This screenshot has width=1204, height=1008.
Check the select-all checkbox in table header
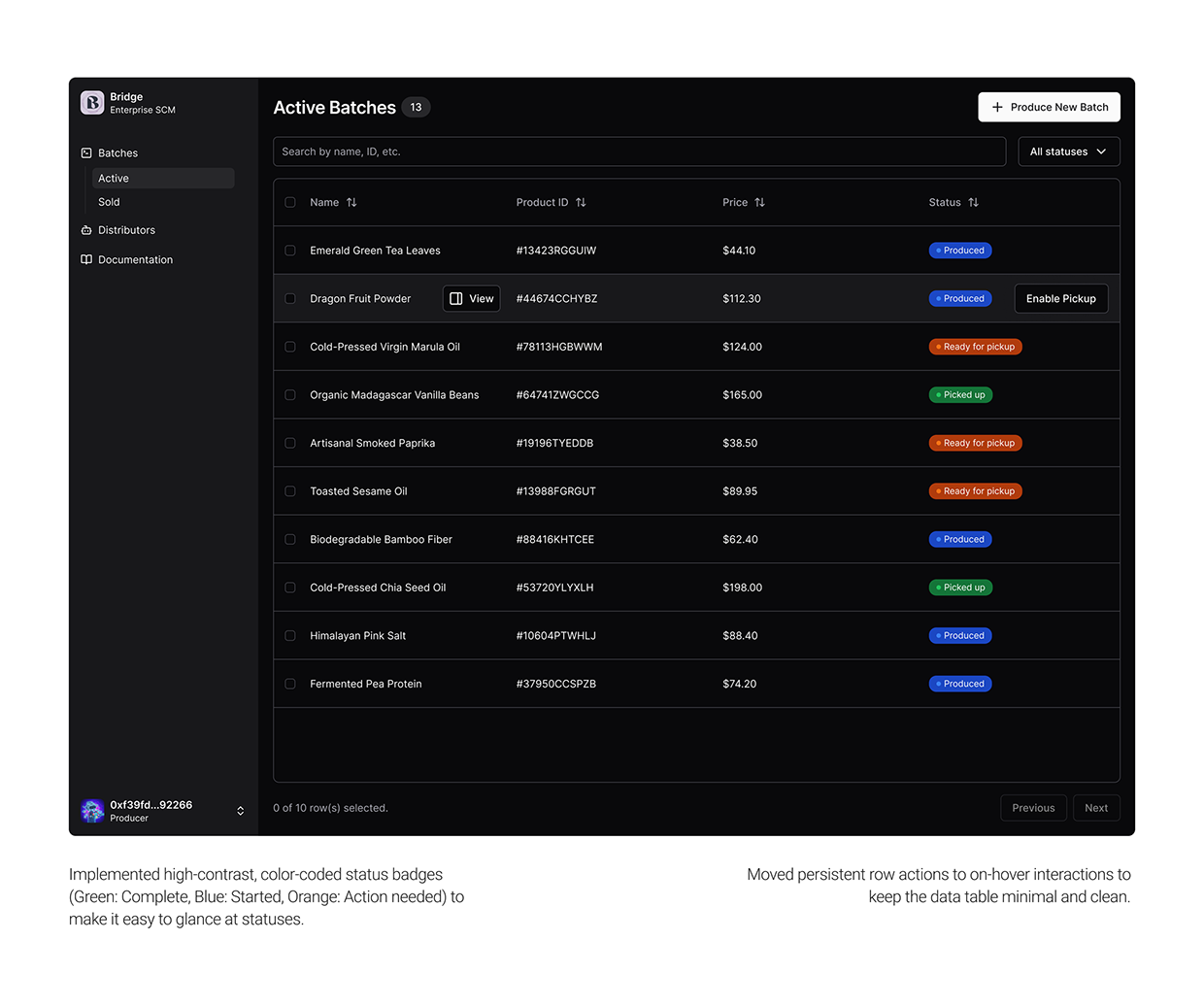(290, 202)
